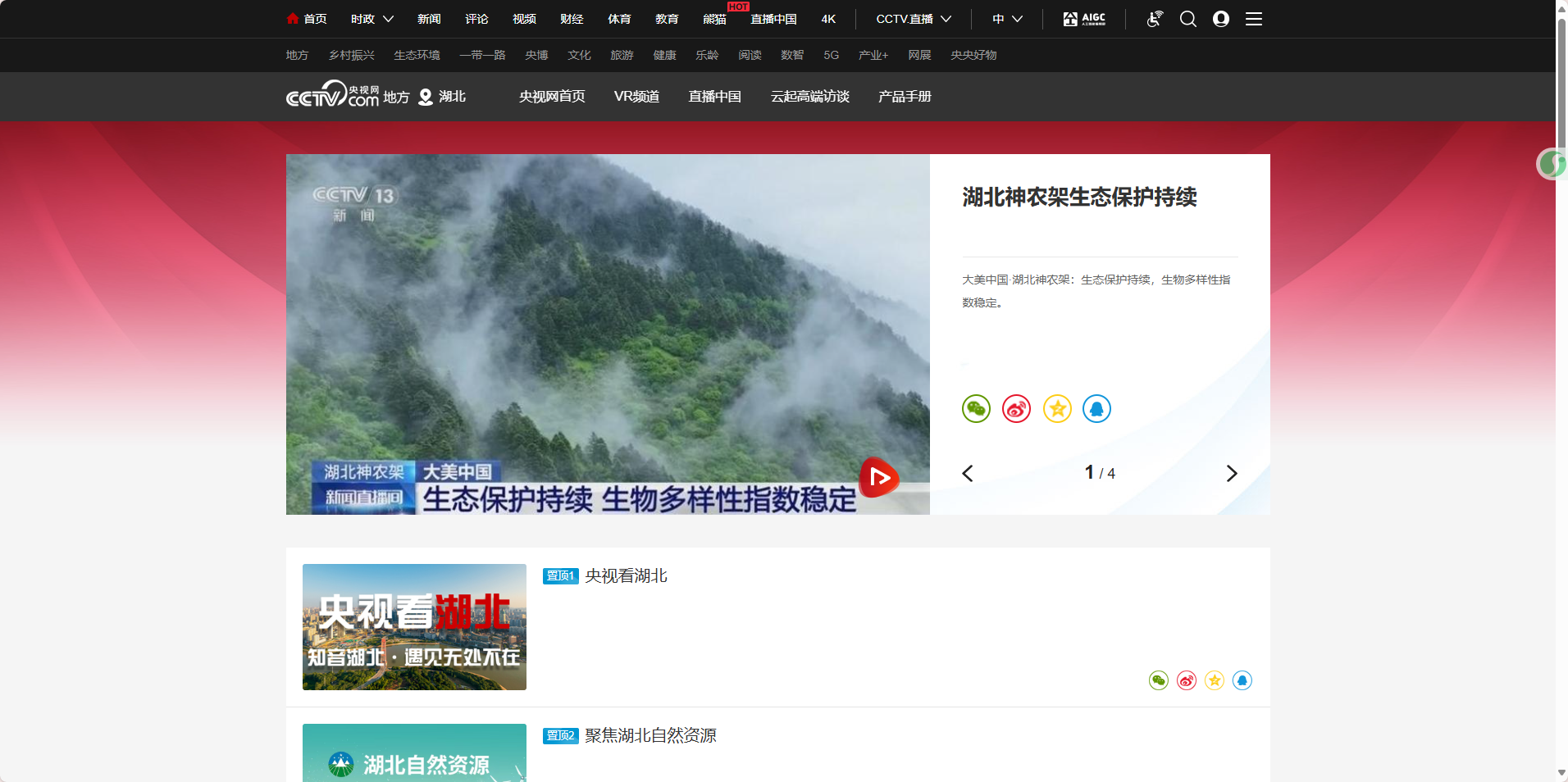This screenshot has height=782, width=1568.
Task: Open 直播中国 in the top bar
Action: coord(773,19)
